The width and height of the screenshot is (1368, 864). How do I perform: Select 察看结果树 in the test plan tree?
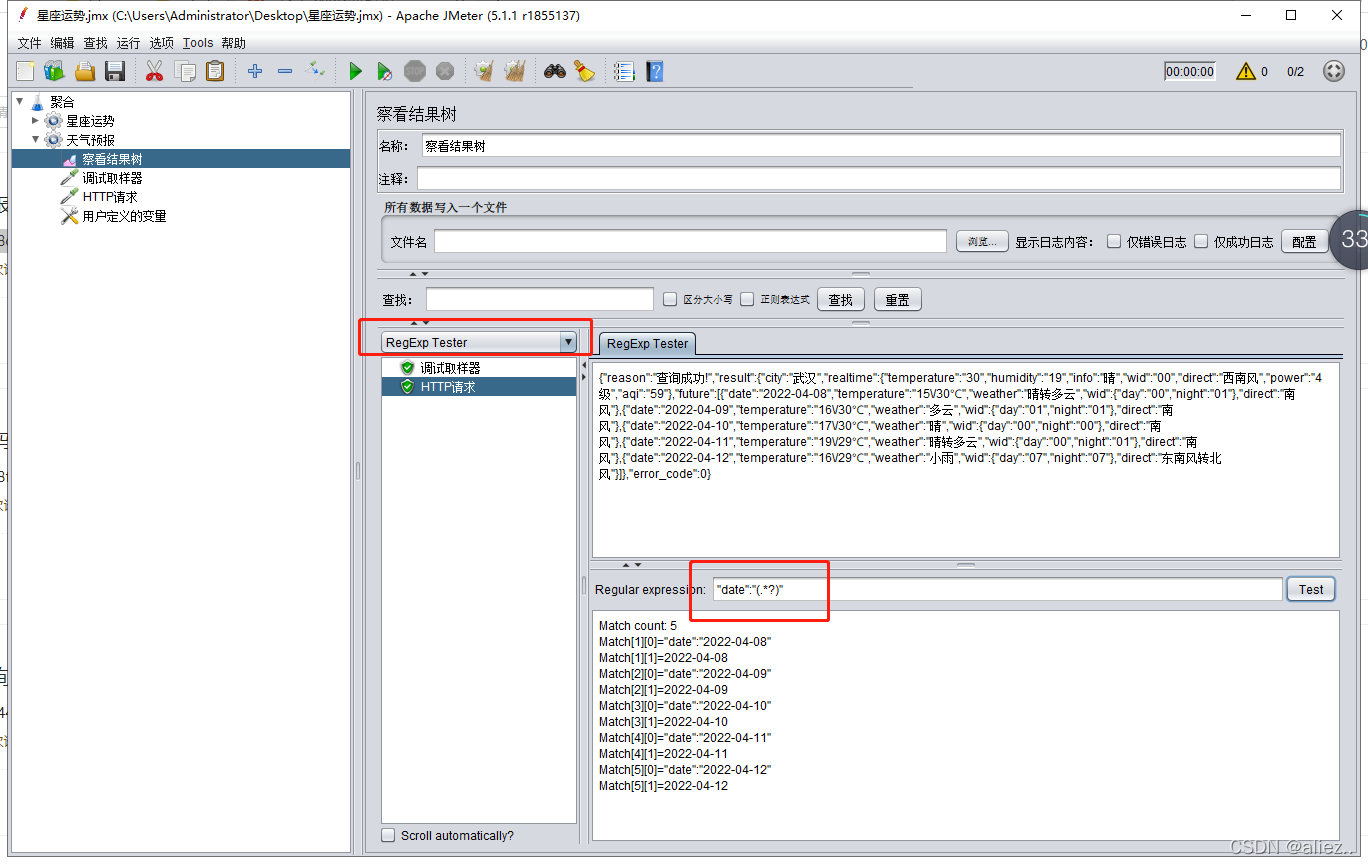point(112,159)
